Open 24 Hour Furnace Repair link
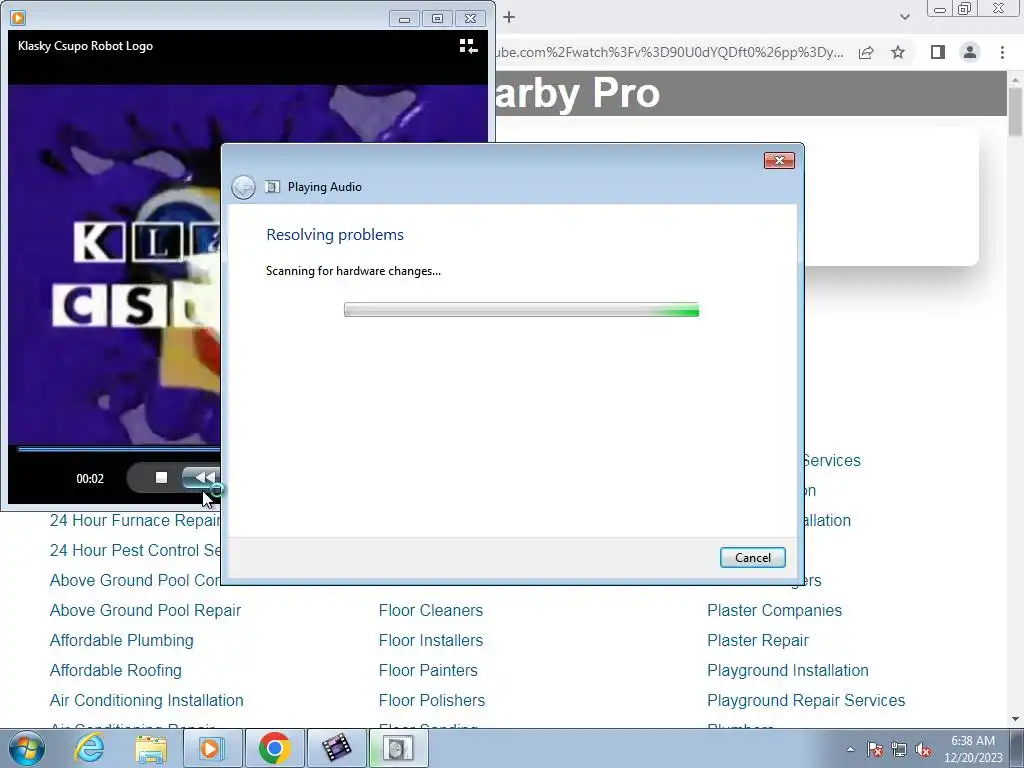This screenshot has height=768, width=1024. point(135,520)
